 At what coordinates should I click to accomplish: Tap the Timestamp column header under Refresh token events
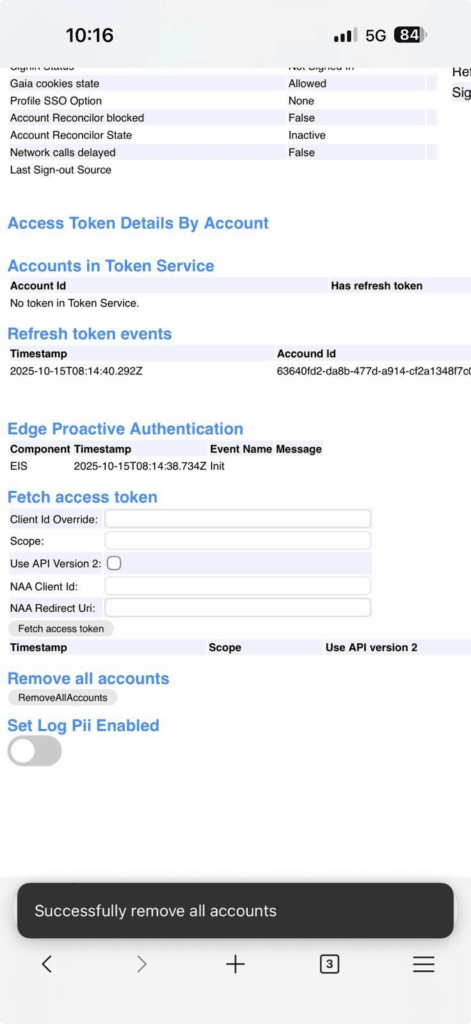click(x=39, y=353)
